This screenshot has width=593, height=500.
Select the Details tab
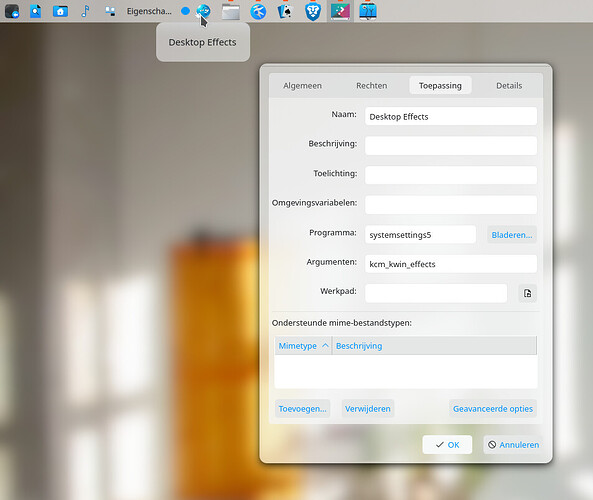point(509,85)
